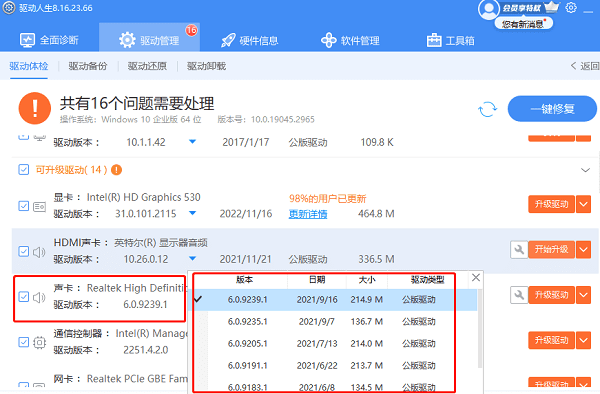
Task: Click the 98%的用户已更新 text
Action: pyautogui.click(x=328, y=199)
